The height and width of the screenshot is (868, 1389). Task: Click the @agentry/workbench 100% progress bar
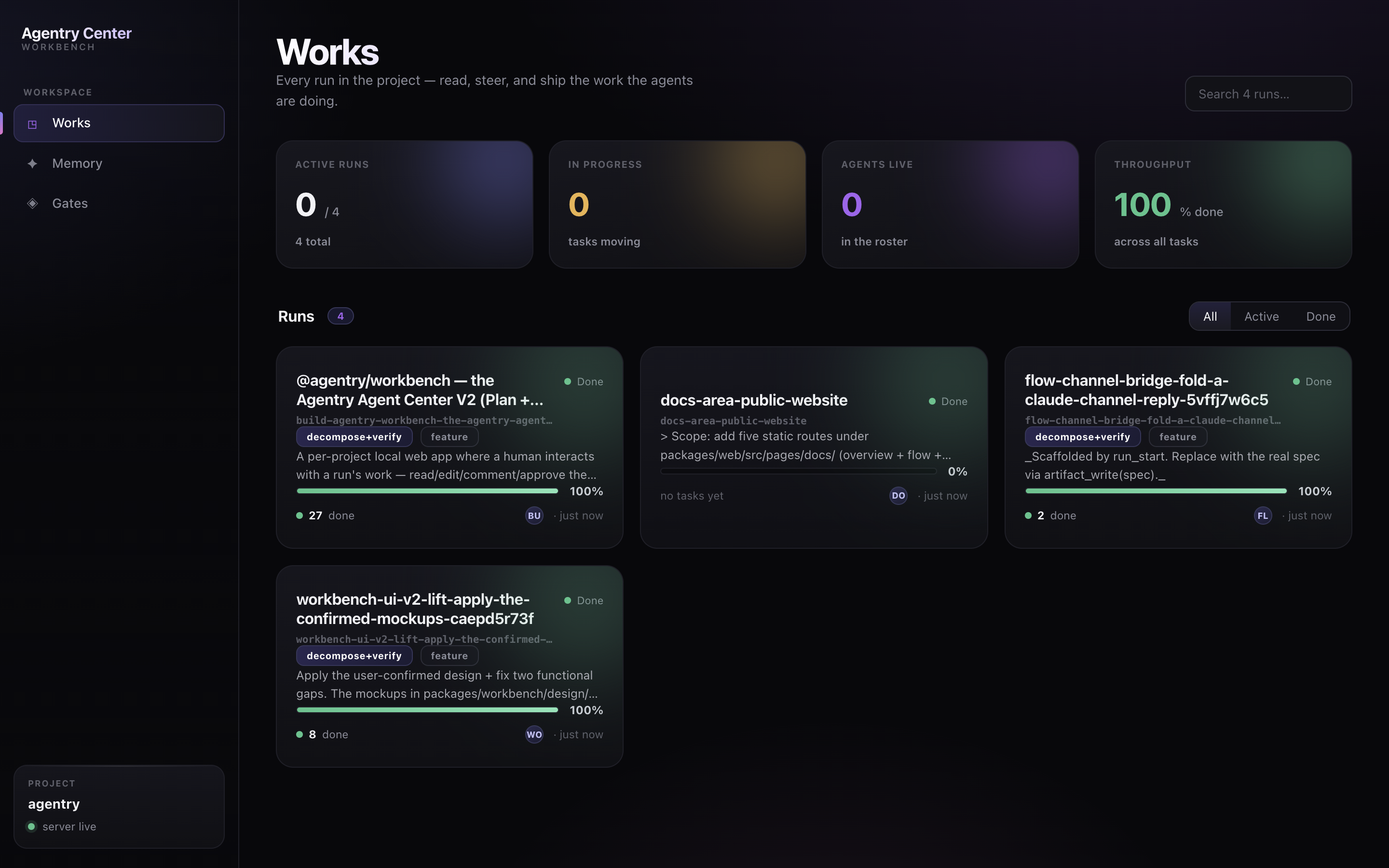(427, 491)
